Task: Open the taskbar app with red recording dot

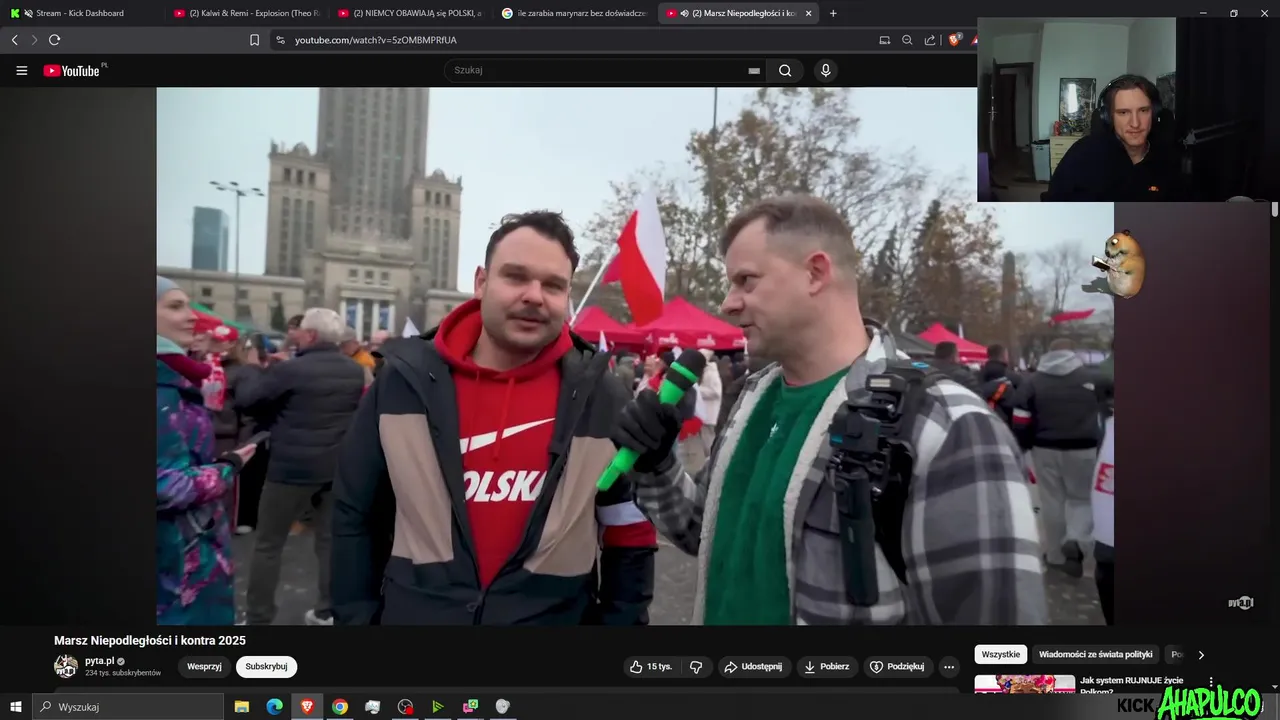Action: click(405, 707)
